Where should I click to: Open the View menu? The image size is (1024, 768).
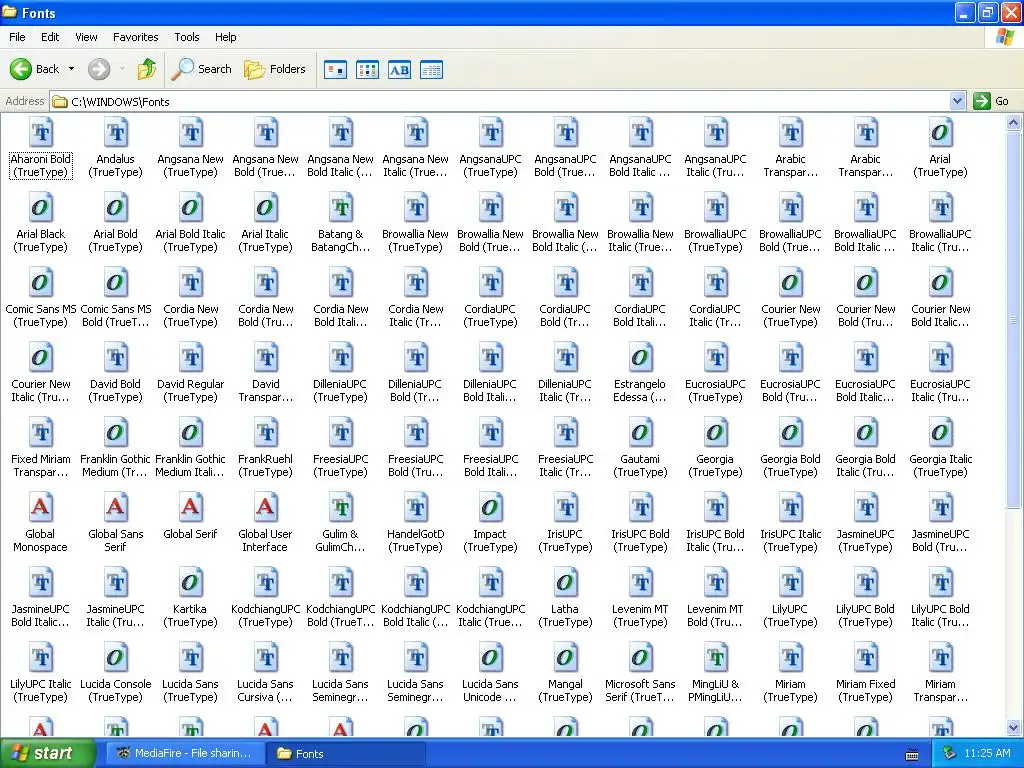click(x=86, y=37)
